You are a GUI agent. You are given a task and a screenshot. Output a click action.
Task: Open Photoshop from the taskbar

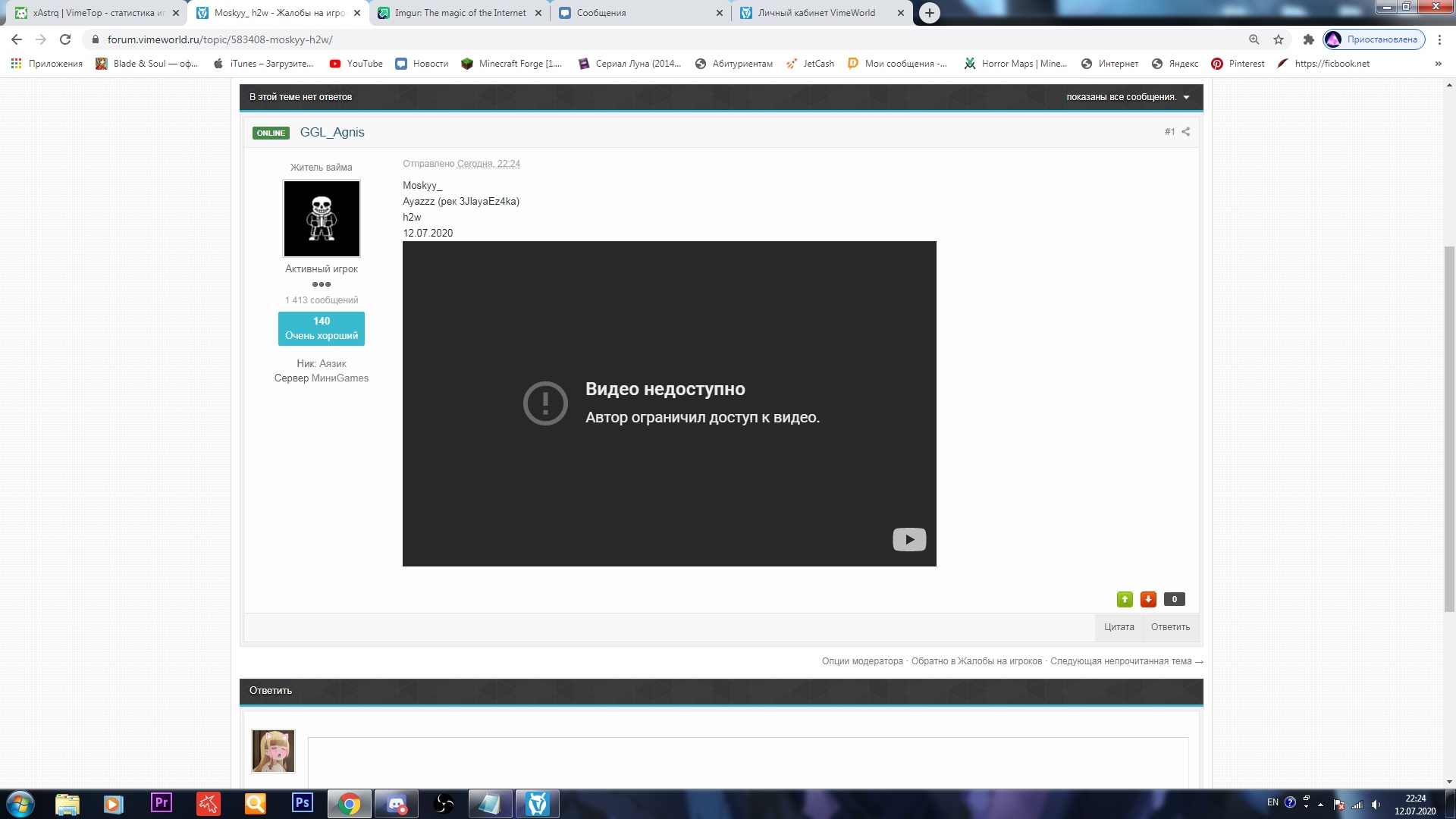(302, 803)
